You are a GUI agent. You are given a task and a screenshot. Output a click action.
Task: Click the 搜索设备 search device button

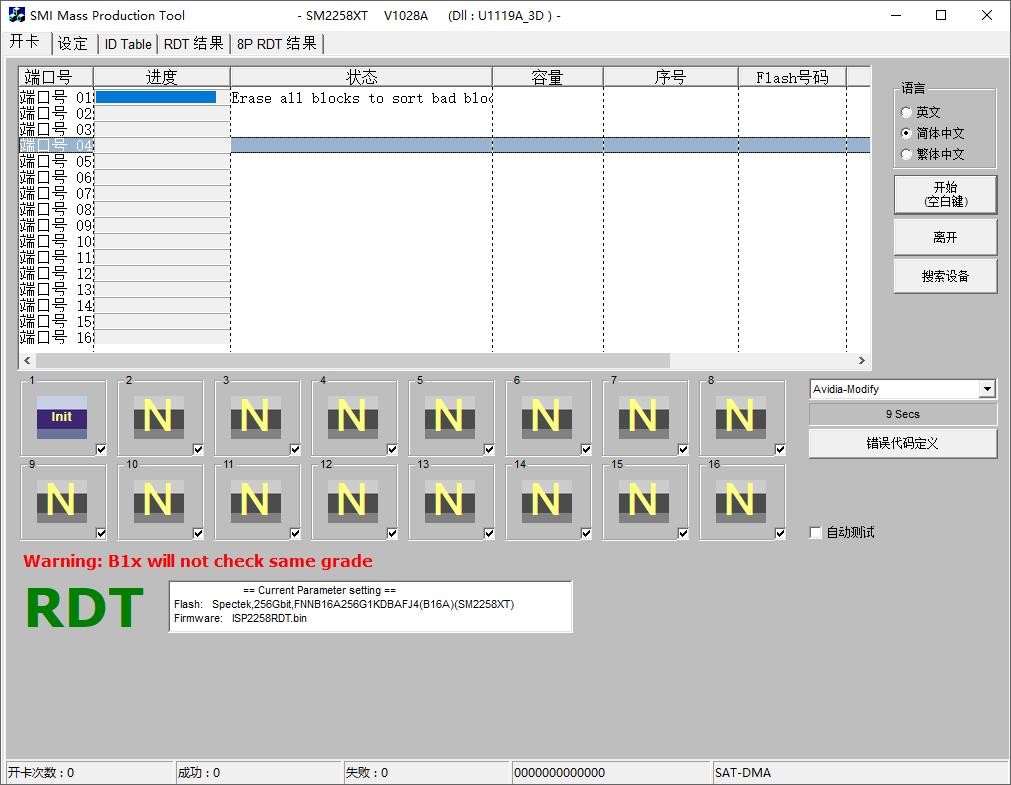click(945, 276)
